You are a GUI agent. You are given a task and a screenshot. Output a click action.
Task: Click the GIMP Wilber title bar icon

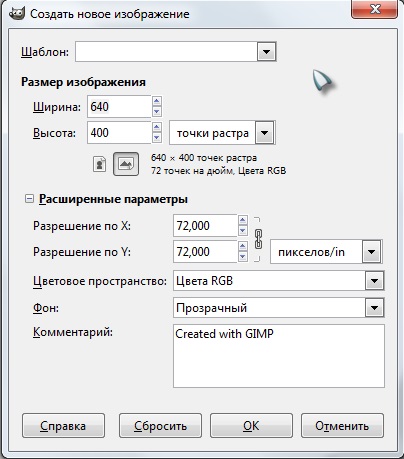click(17, 14)
